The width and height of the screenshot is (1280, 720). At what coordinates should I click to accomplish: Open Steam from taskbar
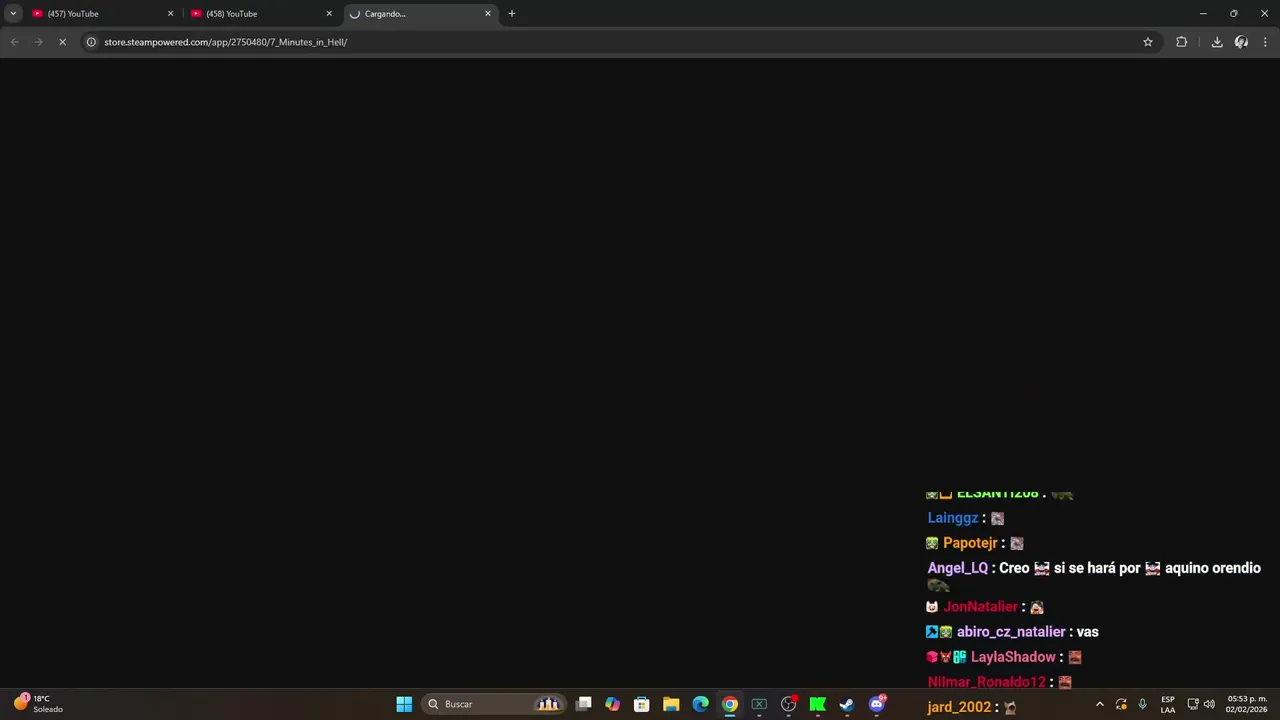tap(847, 704)
